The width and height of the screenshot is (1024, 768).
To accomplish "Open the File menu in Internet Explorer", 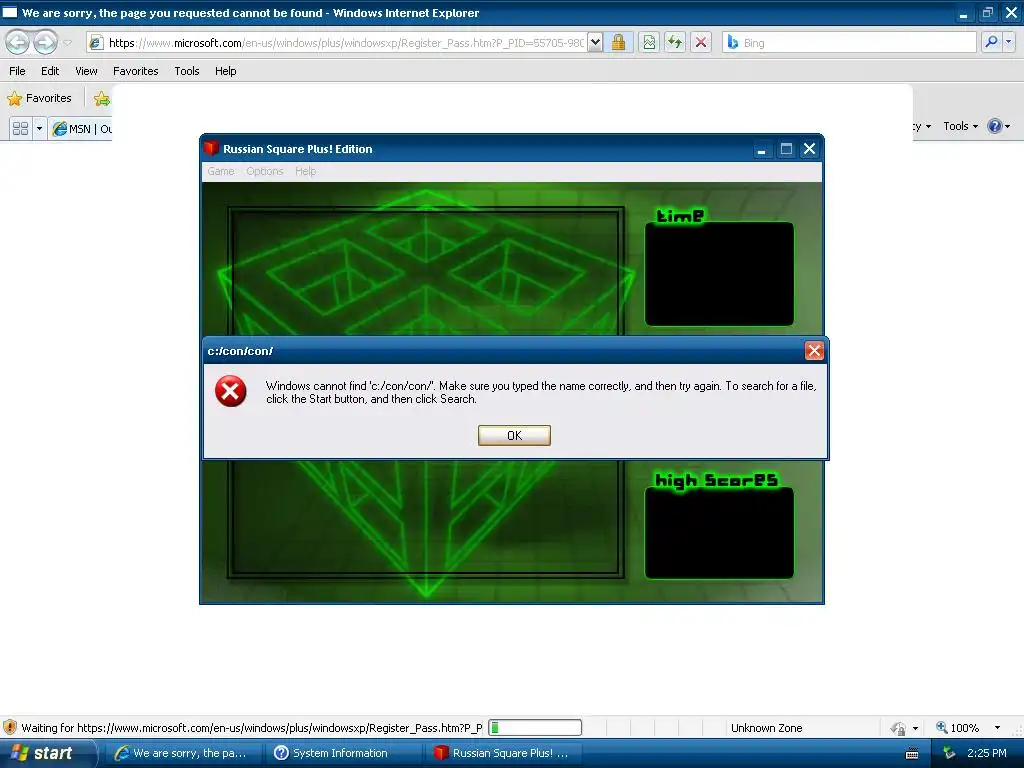I will [x=18, y=71].
